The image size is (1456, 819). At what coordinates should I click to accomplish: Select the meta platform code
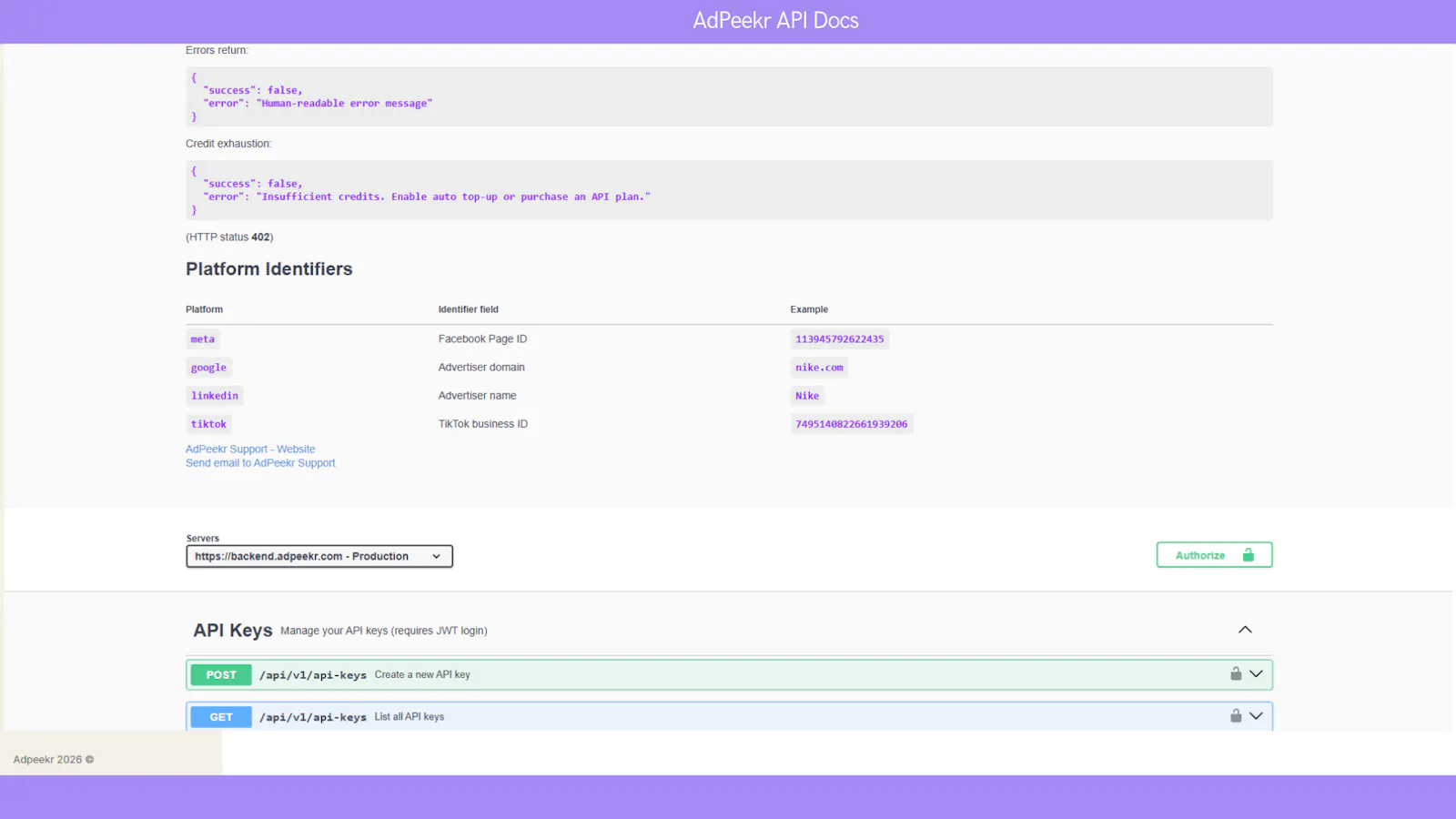(203, 339)
